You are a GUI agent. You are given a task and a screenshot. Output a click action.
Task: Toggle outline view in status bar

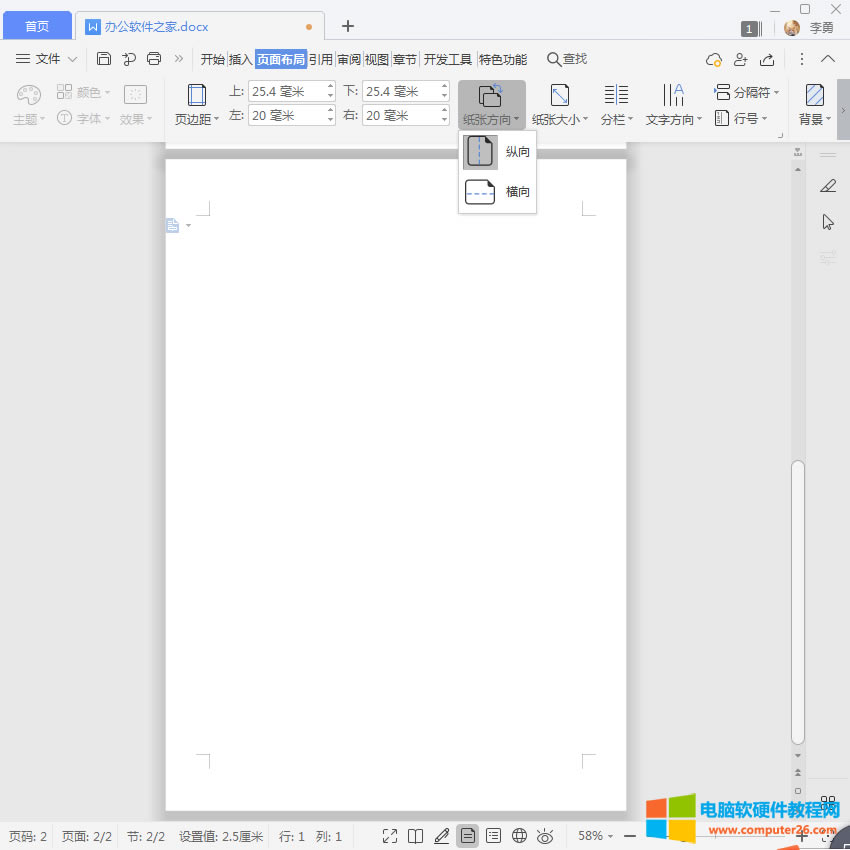coord(493,836)
